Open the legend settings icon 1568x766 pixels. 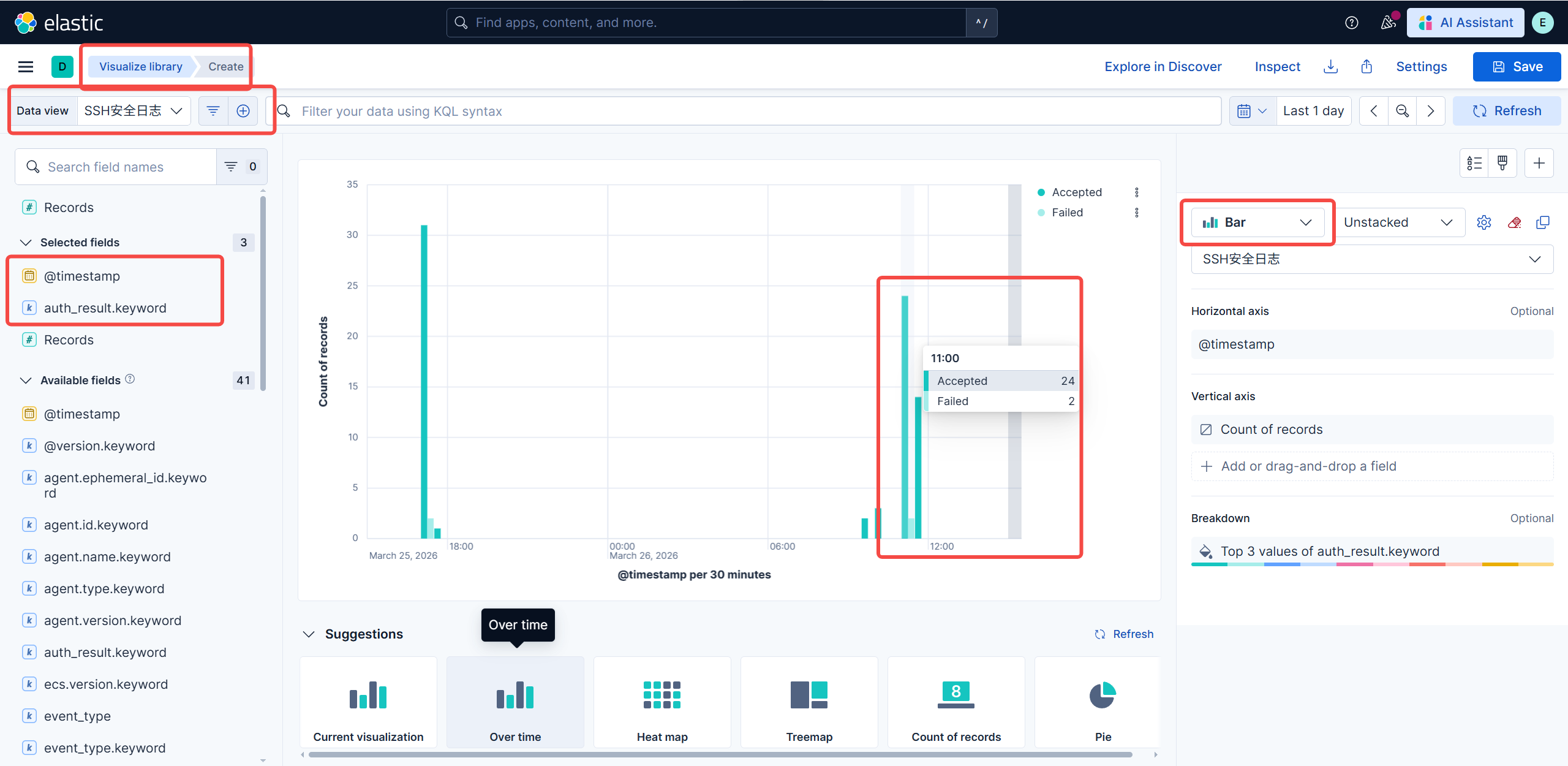click(x=1474, y=163)
